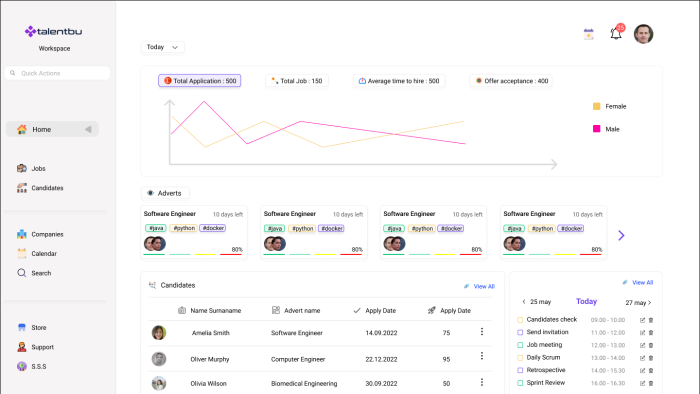The width and height of the screenshot is (700, 394).
Task: Select the Average time to hire metric
Action: 399,81
